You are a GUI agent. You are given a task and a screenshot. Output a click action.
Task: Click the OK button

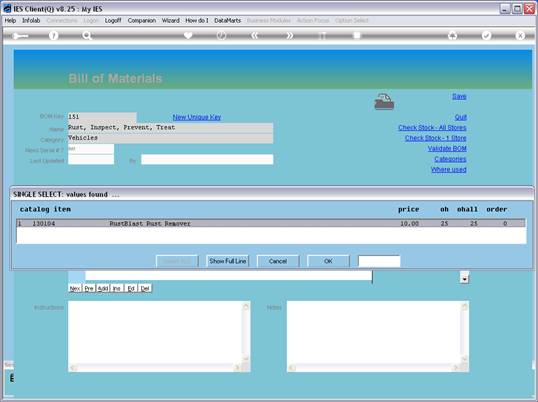pyautogui.click(x=328, y=261)
